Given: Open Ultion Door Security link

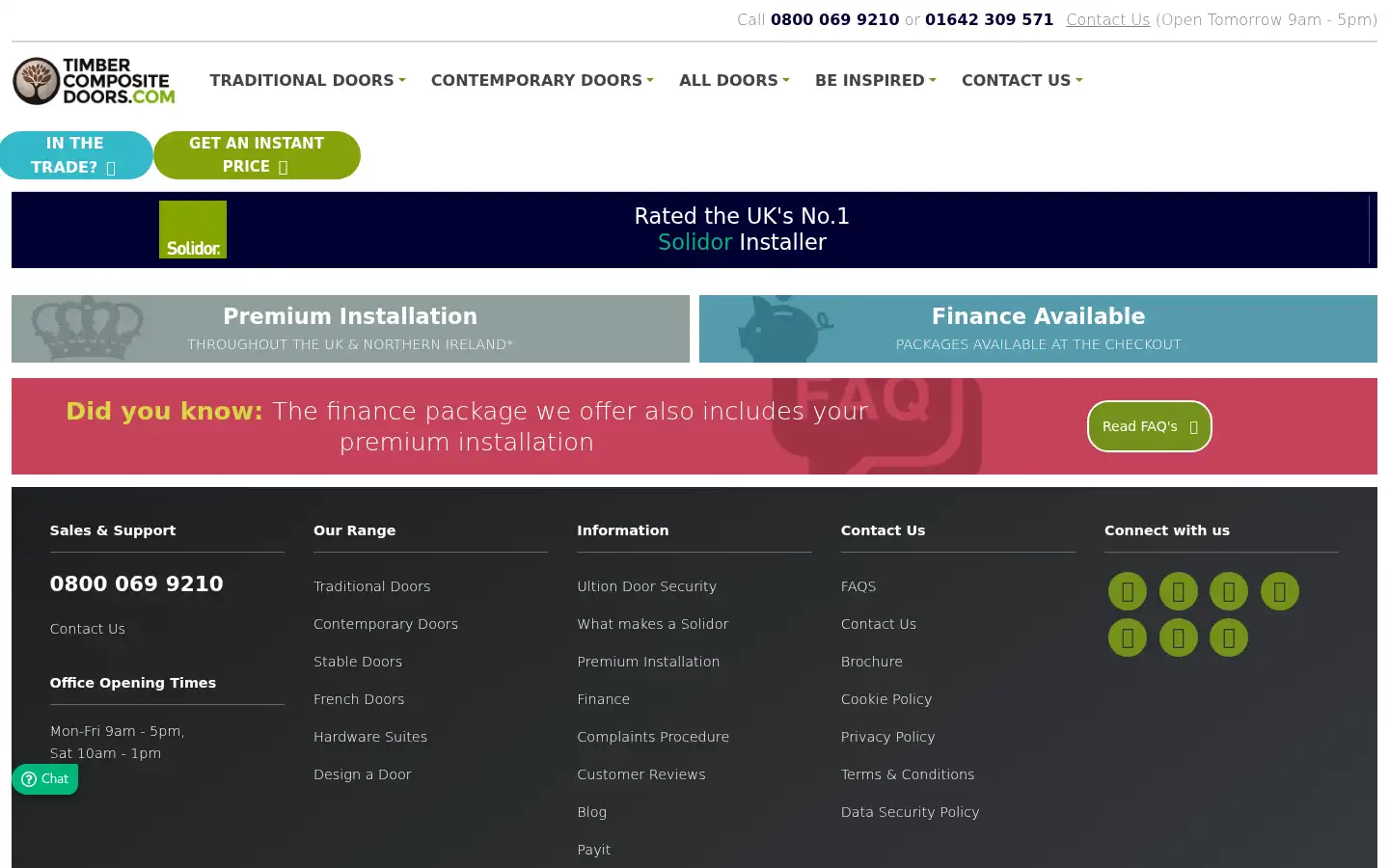Looking at the screenshot, I should [x=647, y=586].
